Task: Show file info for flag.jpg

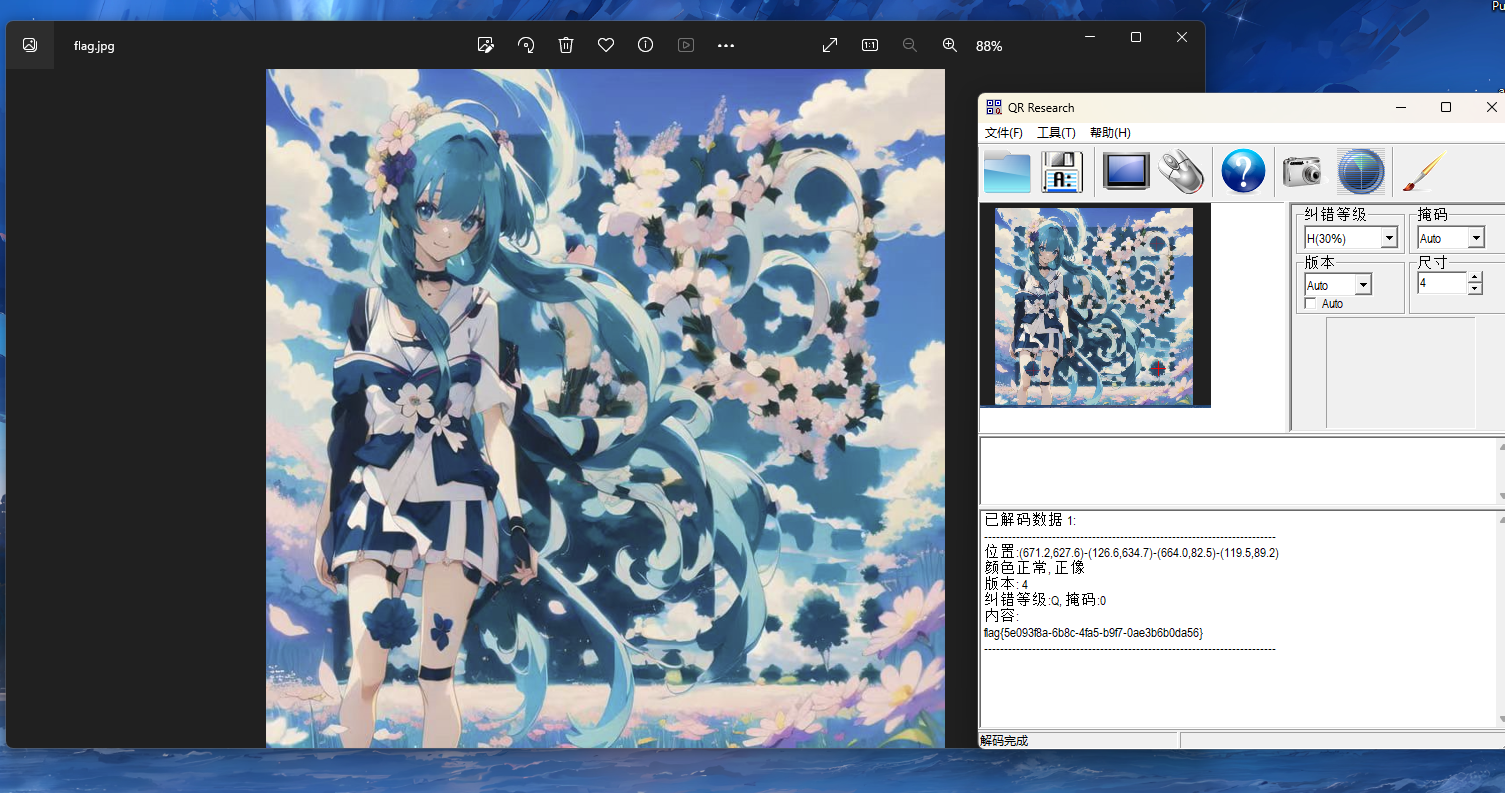Action: 646,45
